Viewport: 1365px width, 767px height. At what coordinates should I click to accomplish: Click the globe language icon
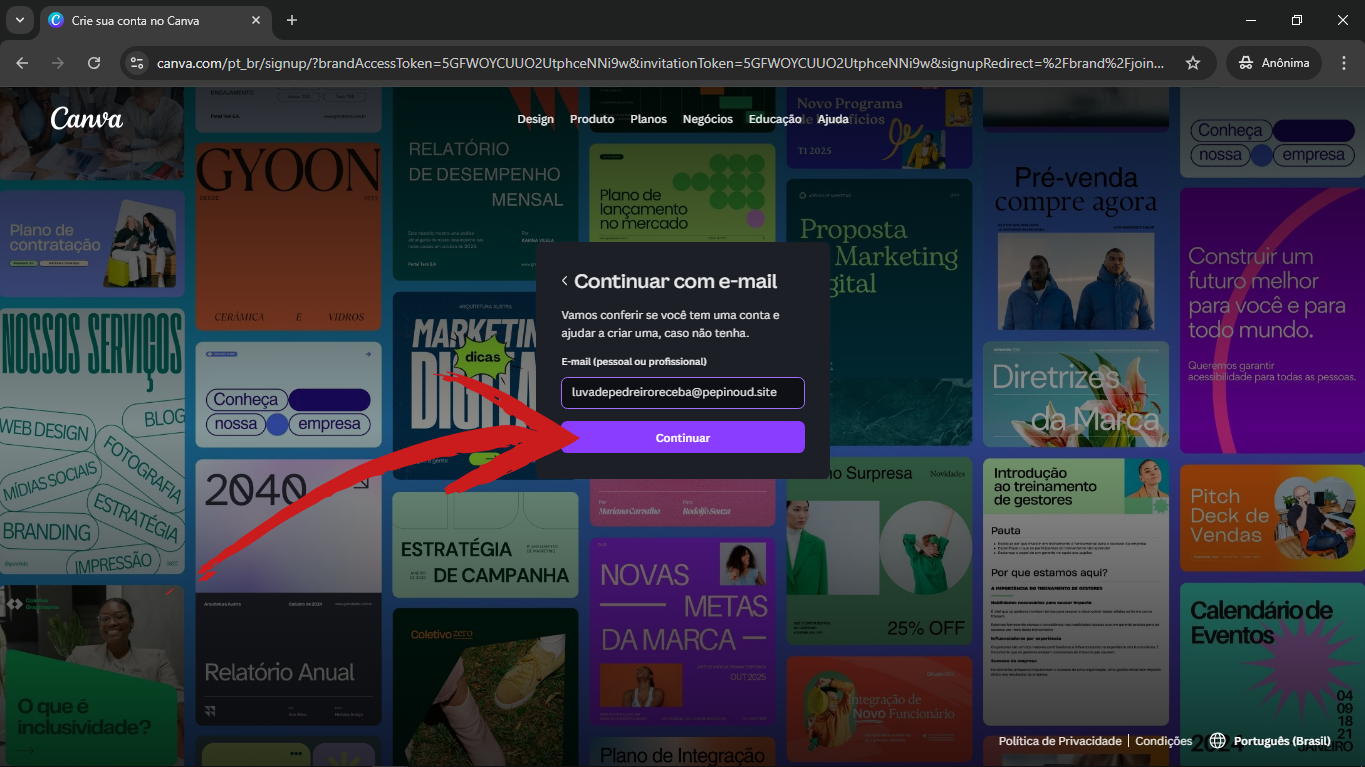tap(1217, 741)
